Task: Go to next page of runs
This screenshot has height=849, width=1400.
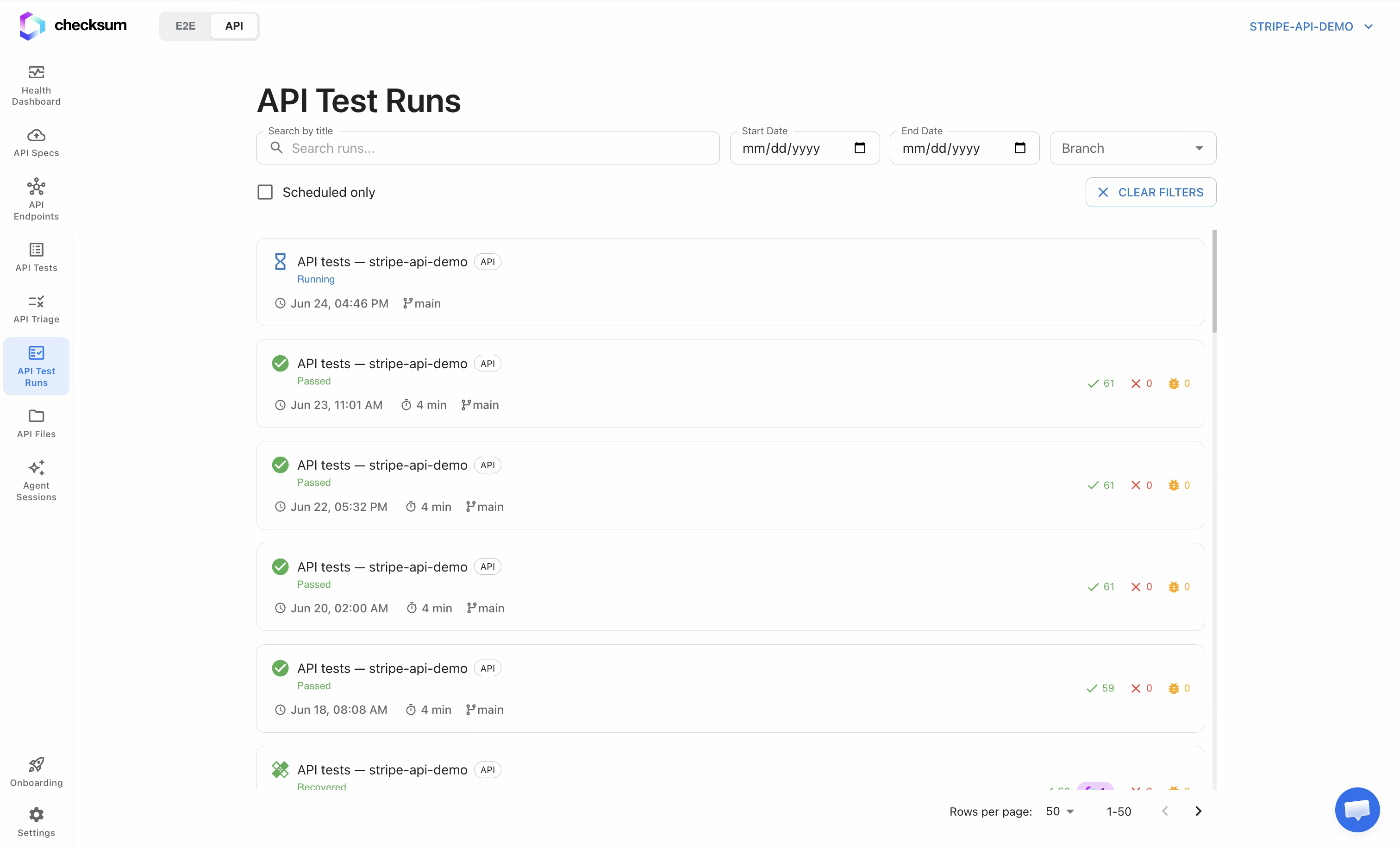Action: [1198, 811]
